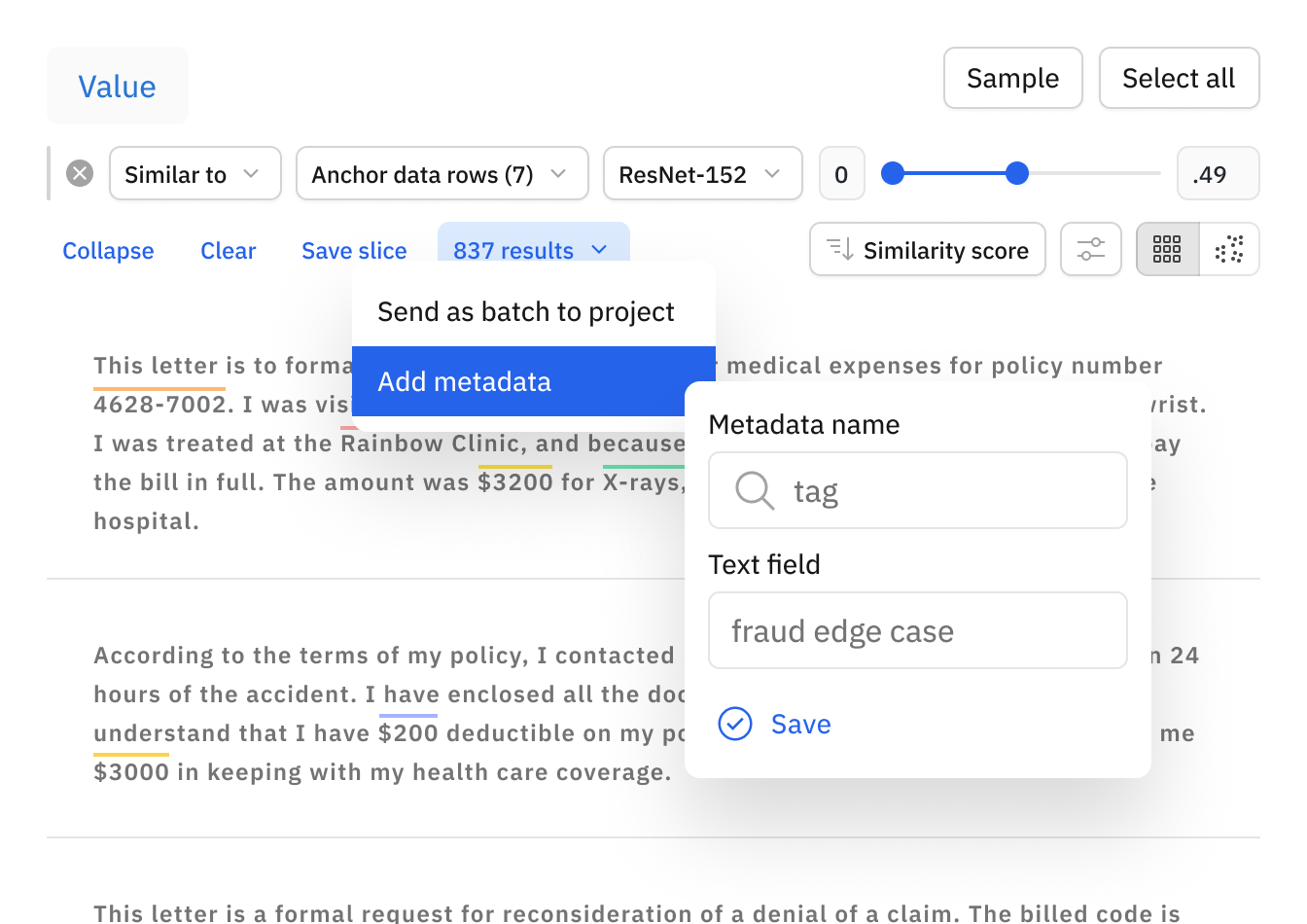Click text "$3000 in keeping with my health care coverage."
1307x924 pixels.
(383, 772)
